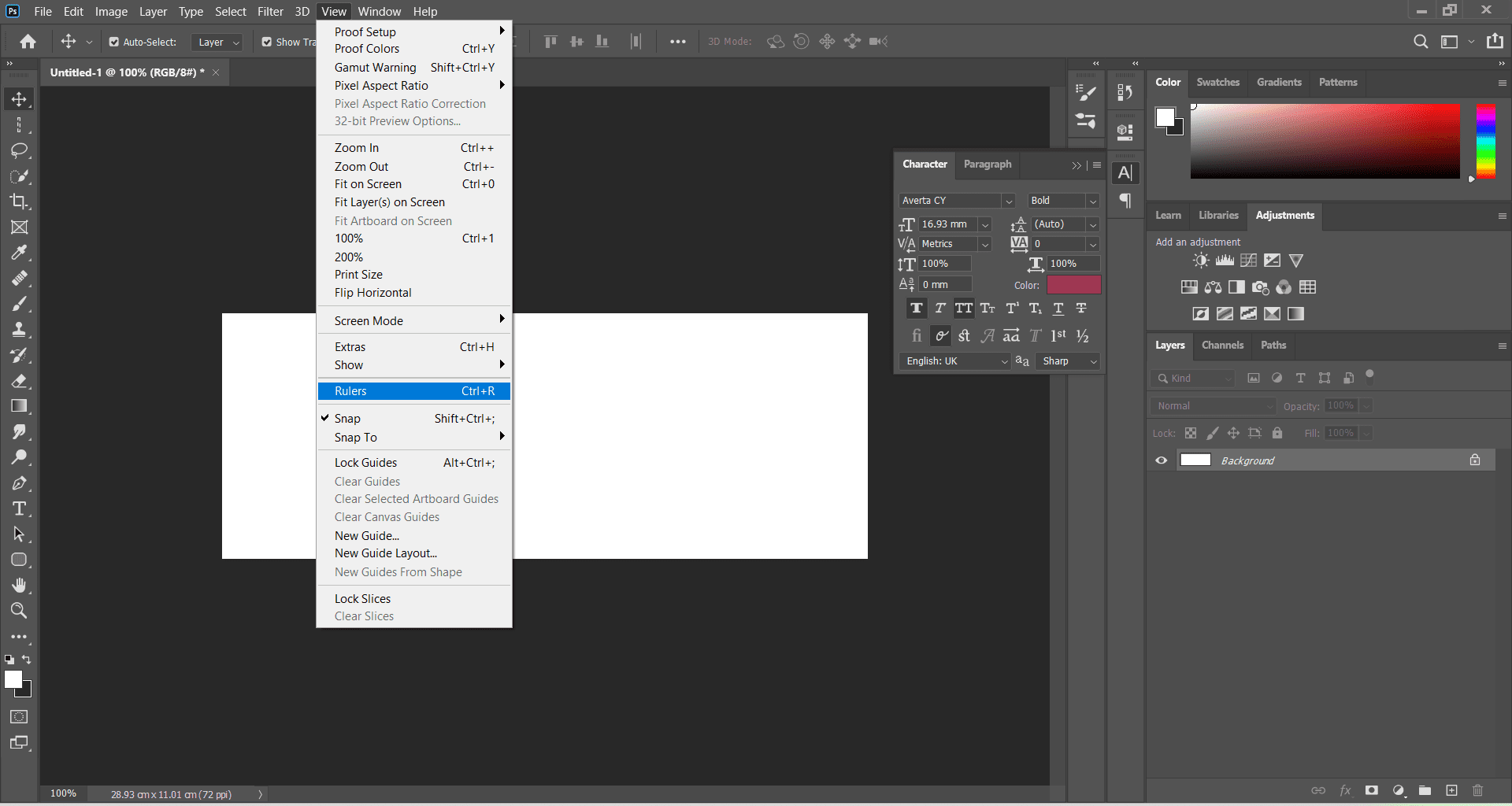Add a Levels adjustment layer
This screenshot has height=806, width=1512.
[x=1224, y=261]
